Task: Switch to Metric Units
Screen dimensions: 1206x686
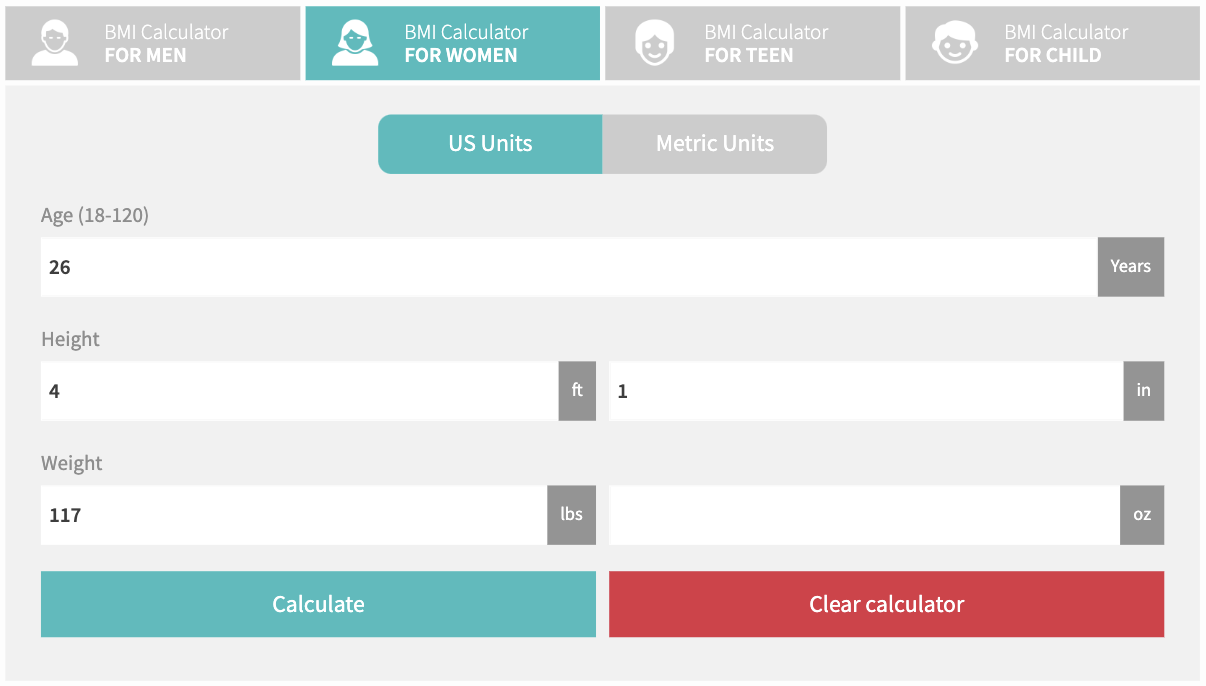Action: [x=715, y=144]
